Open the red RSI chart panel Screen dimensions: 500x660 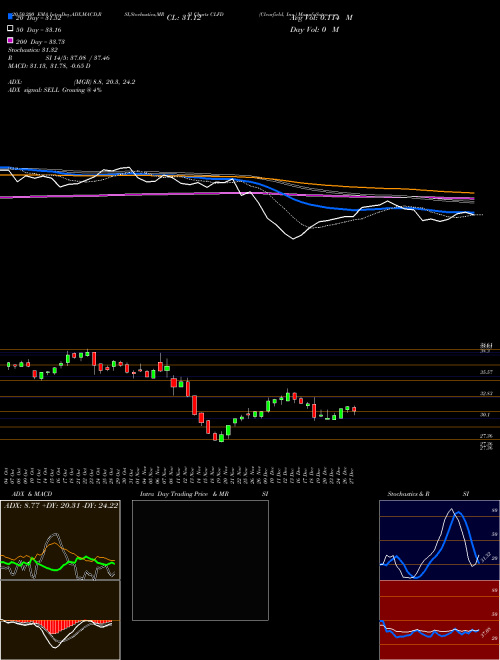click(439, 620)
